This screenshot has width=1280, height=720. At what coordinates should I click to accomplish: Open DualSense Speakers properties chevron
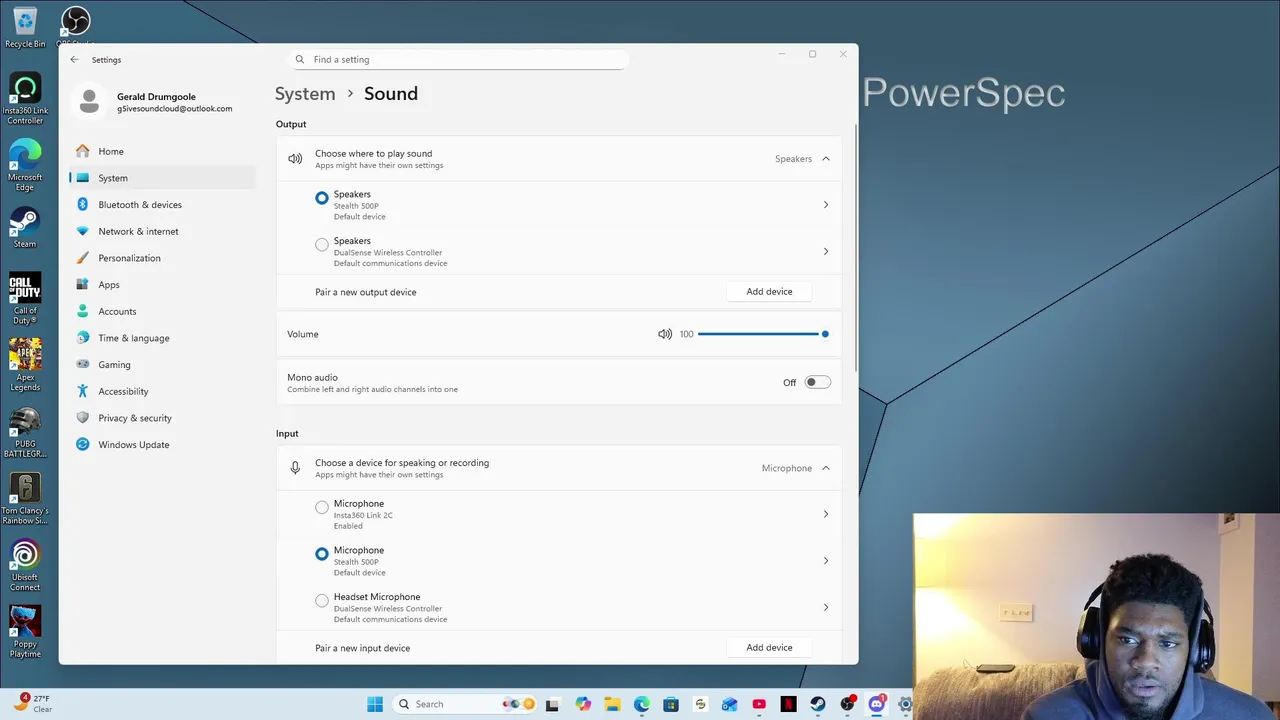826,251
